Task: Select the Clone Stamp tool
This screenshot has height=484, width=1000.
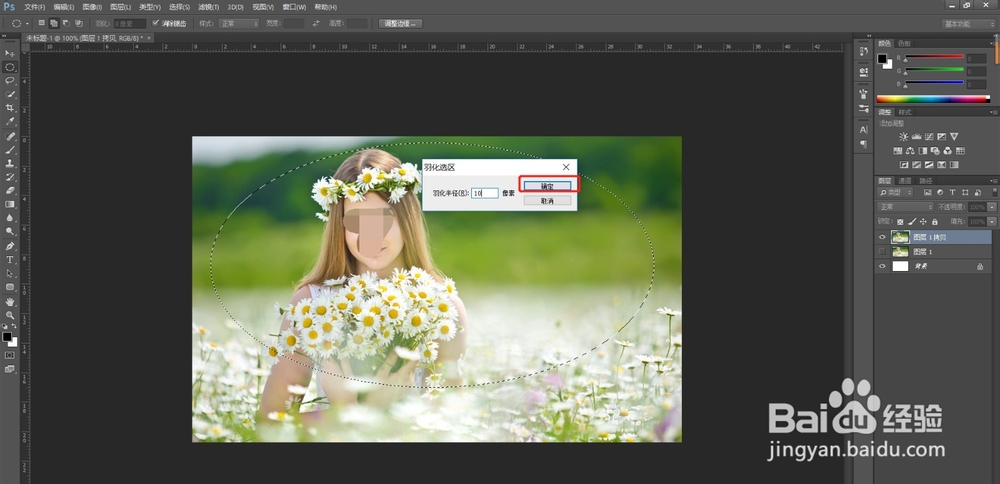Action: pyautogui.click(x=10, y=163)
